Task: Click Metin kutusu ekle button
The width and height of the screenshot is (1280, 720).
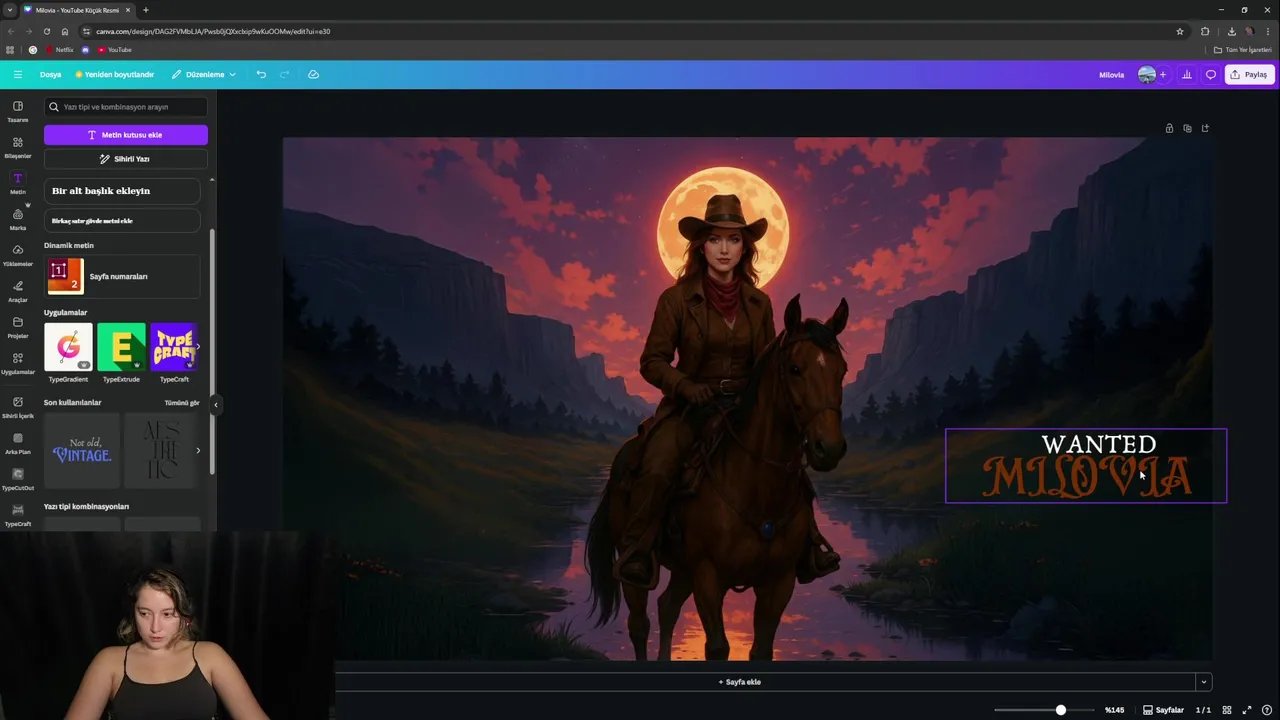Action: (x=126, y=135)
